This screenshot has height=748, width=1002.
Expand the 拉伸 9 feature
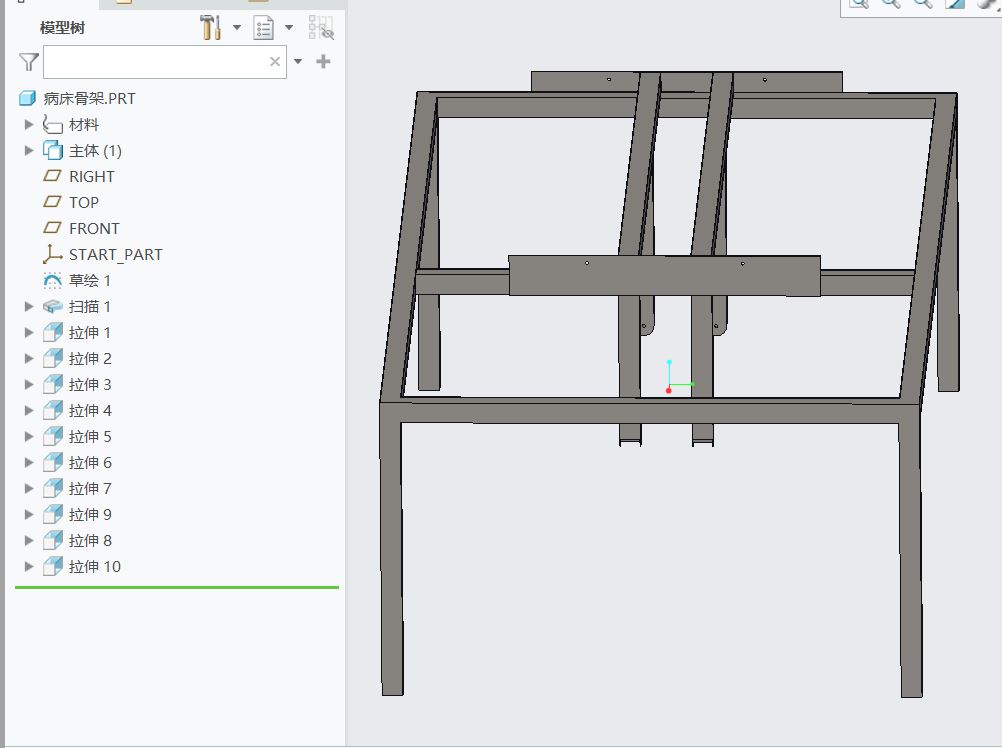(29, 514)
